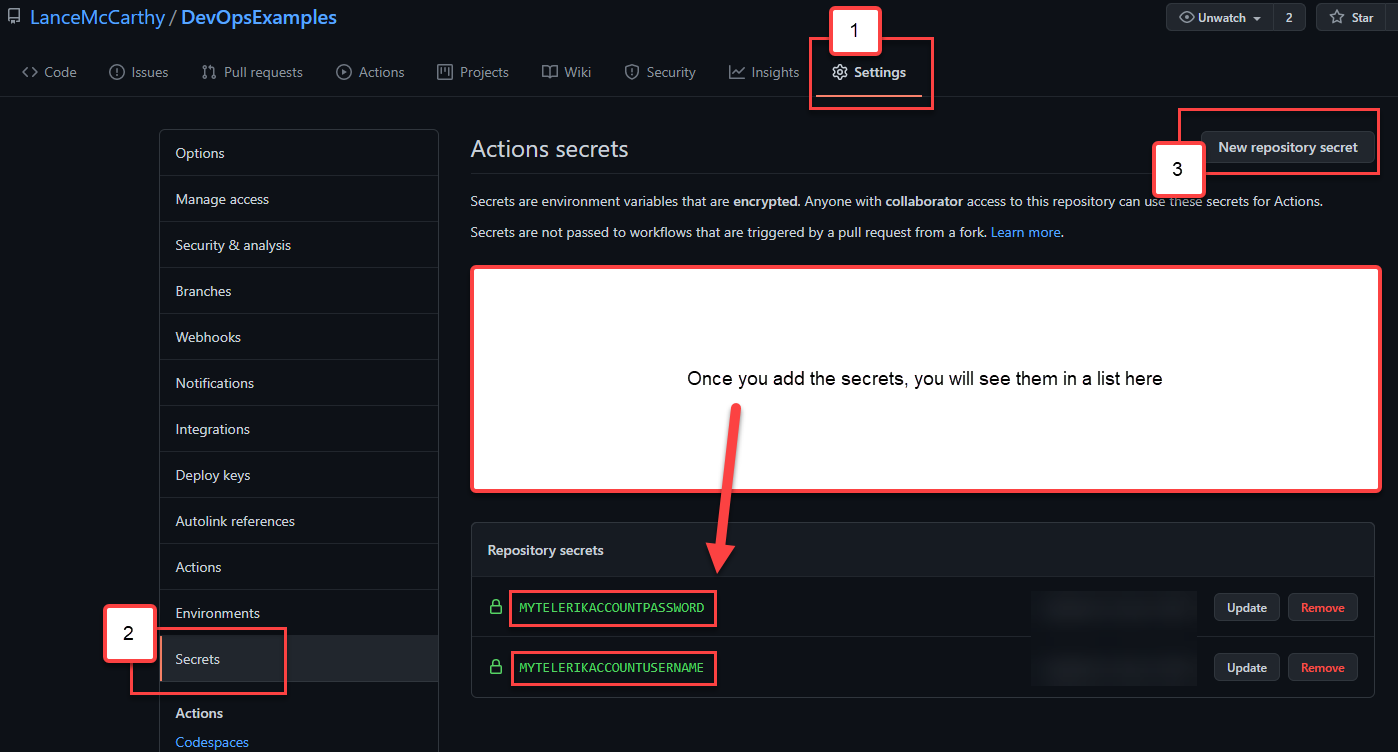
Task: Click the eye icon in Unwatch
Action: pyautogui.click(x=1187, y=17)
